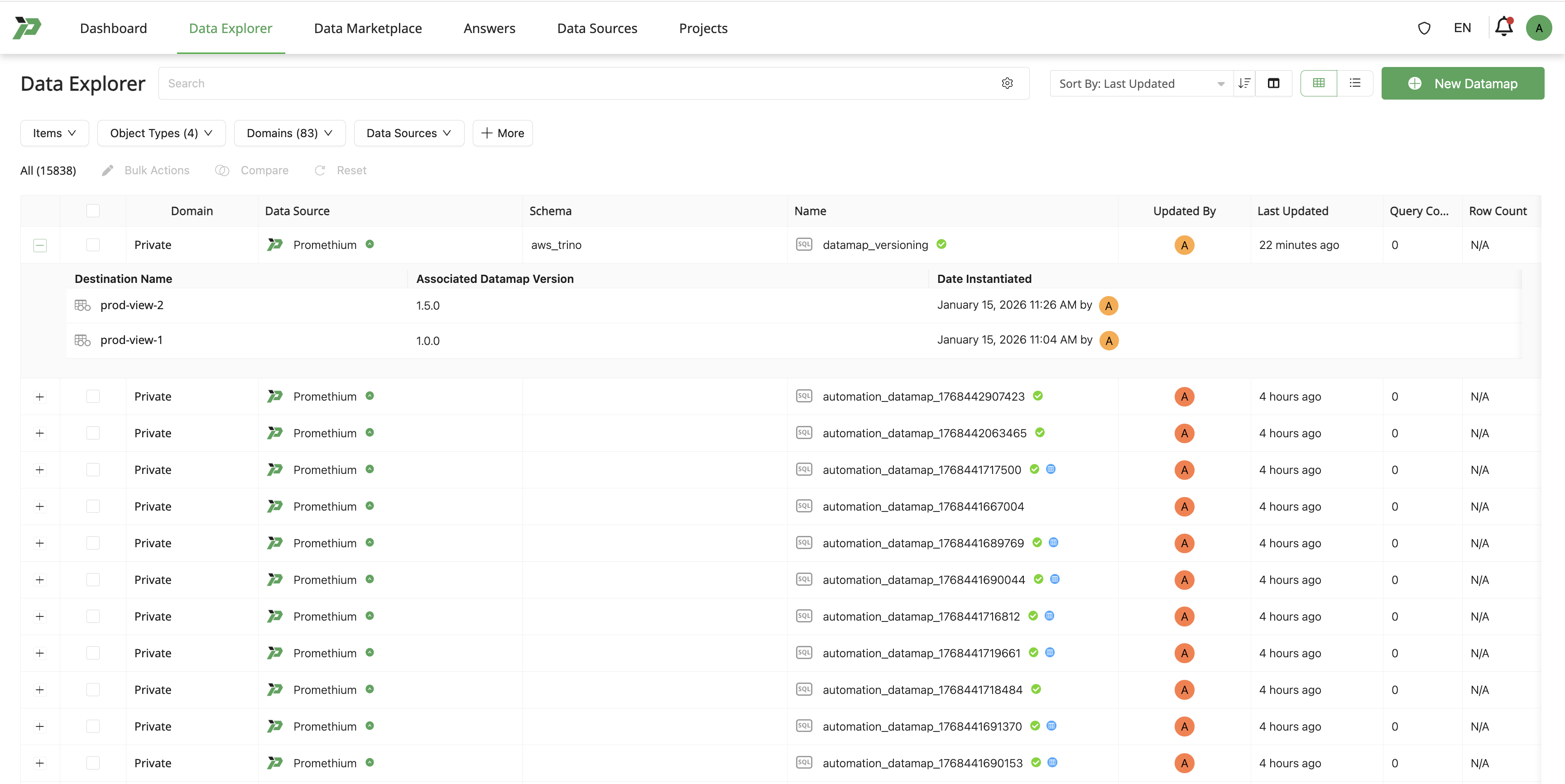The height and width of the screenshot is (784, 1565).
Task: Click the shield icon in the top bar
Action: pyautogui.click(x=1424, y=28)
